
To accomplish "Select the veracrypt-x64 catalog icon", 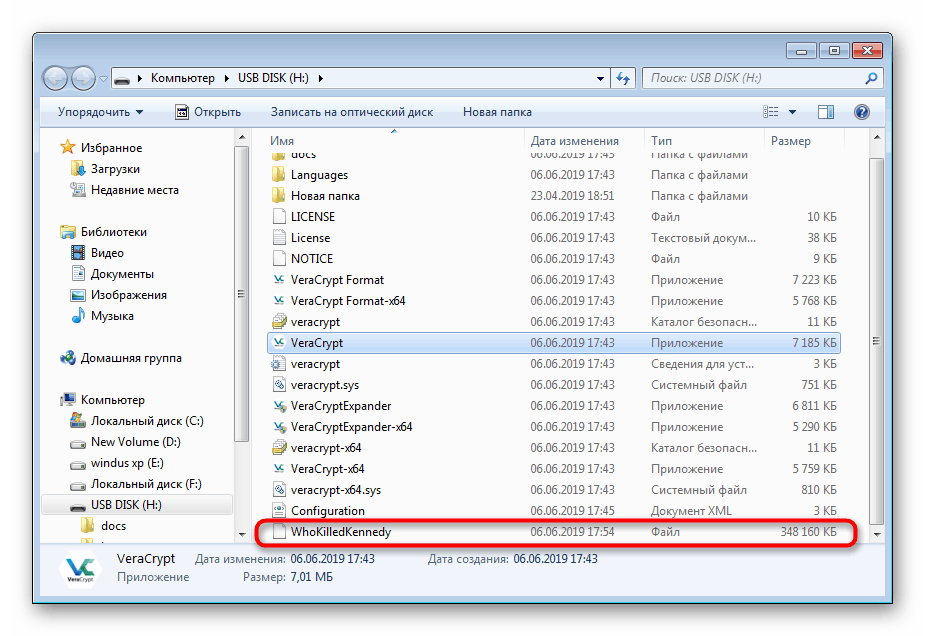I will tap(278, 448).
